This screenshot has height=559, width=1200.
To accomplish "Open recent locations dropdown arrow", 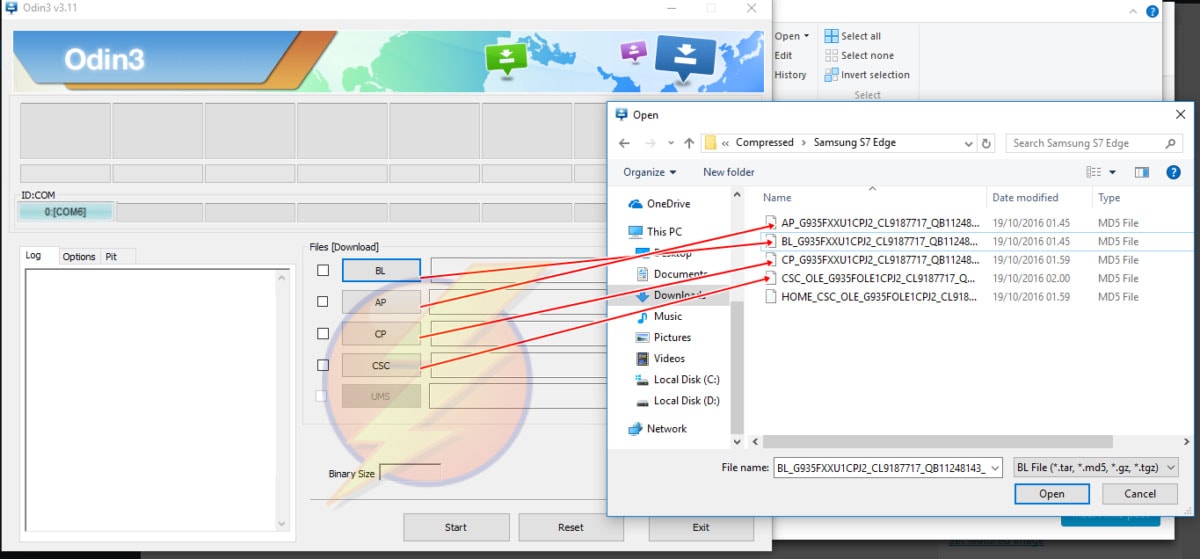I will pyautogui.click(x=670, y=143).
